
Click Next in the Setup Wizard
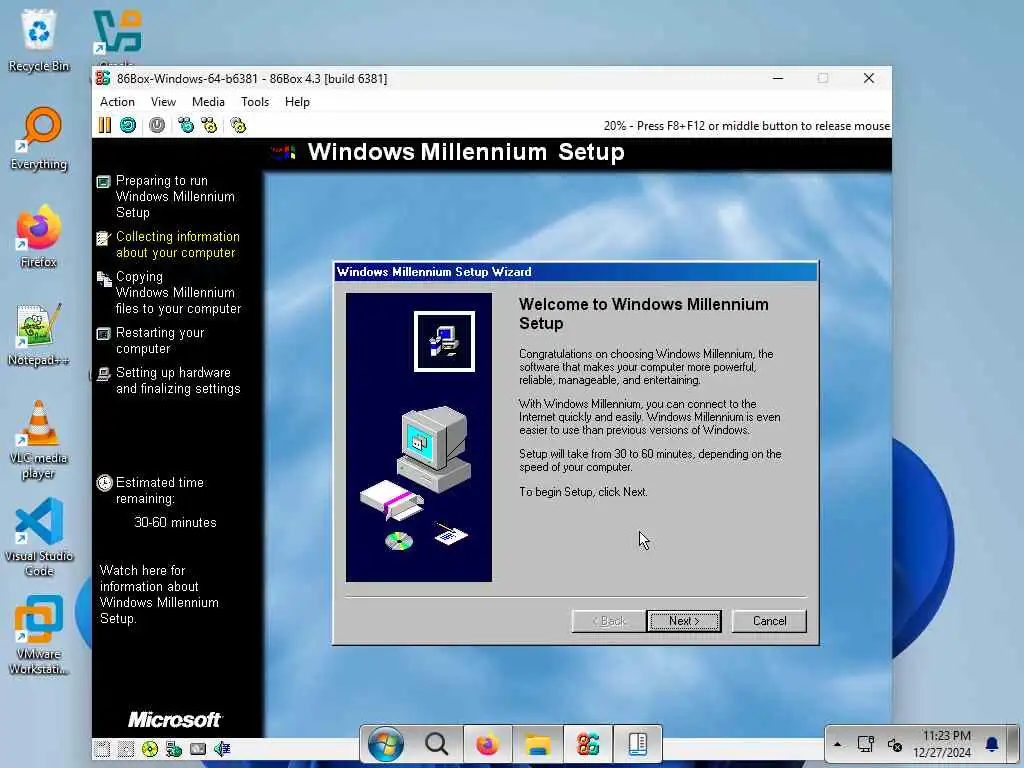684,621
